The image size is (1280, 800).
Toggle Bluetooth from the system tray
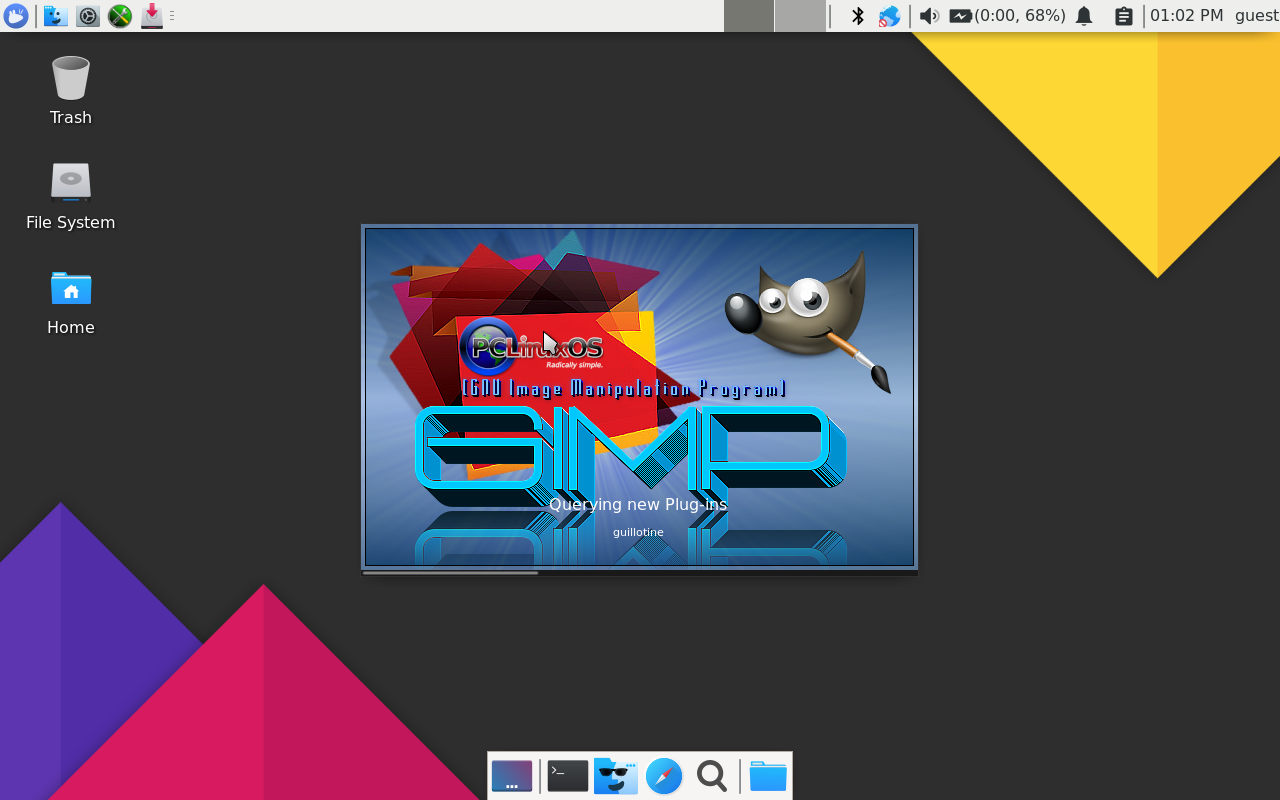[857, 16]
